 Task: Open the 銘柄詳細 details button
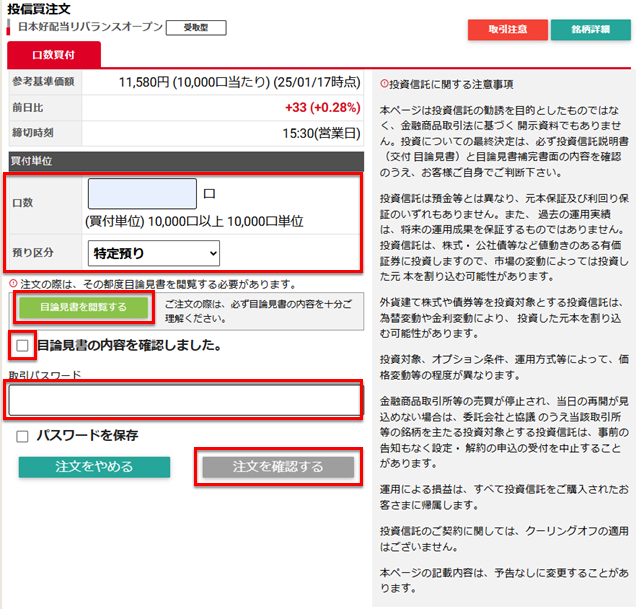point(590,30)
